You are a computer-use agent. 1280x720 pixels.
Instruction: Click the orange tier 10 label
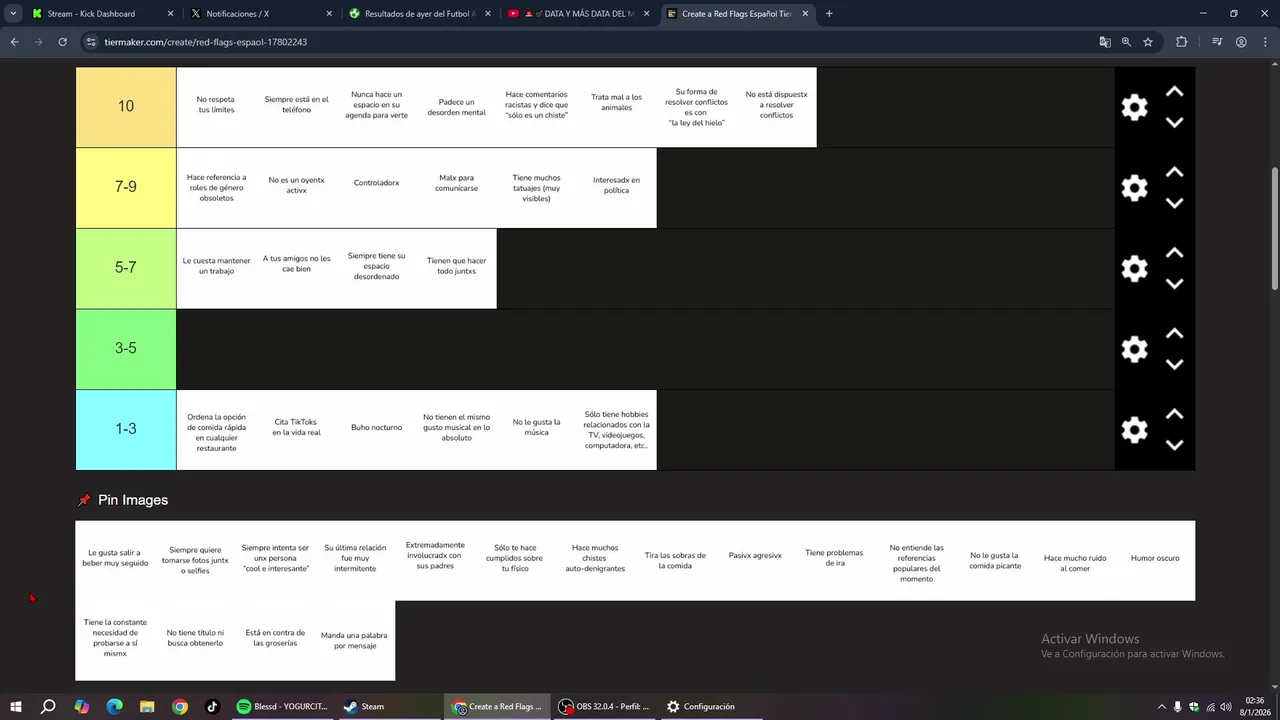[126, 107]
